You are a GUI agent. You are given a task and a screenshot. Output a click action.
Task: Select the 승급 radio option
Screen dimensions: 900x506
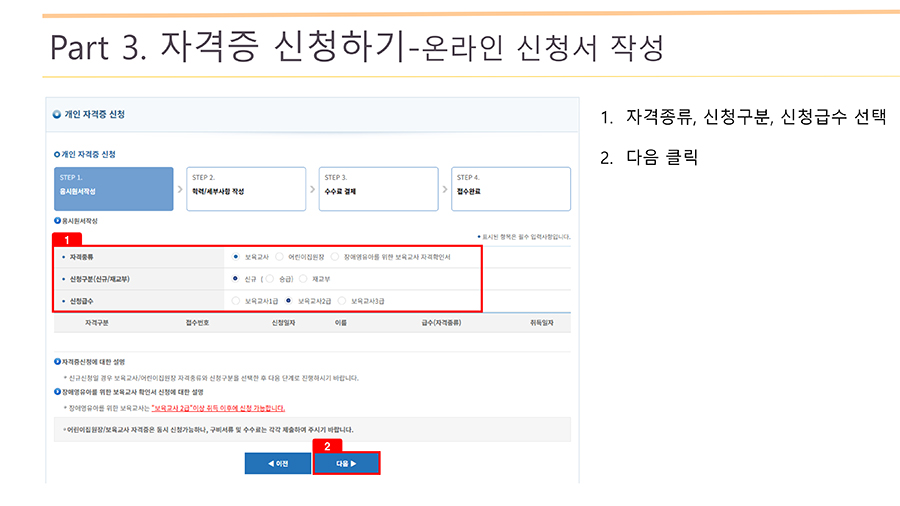tap(270, 279)
